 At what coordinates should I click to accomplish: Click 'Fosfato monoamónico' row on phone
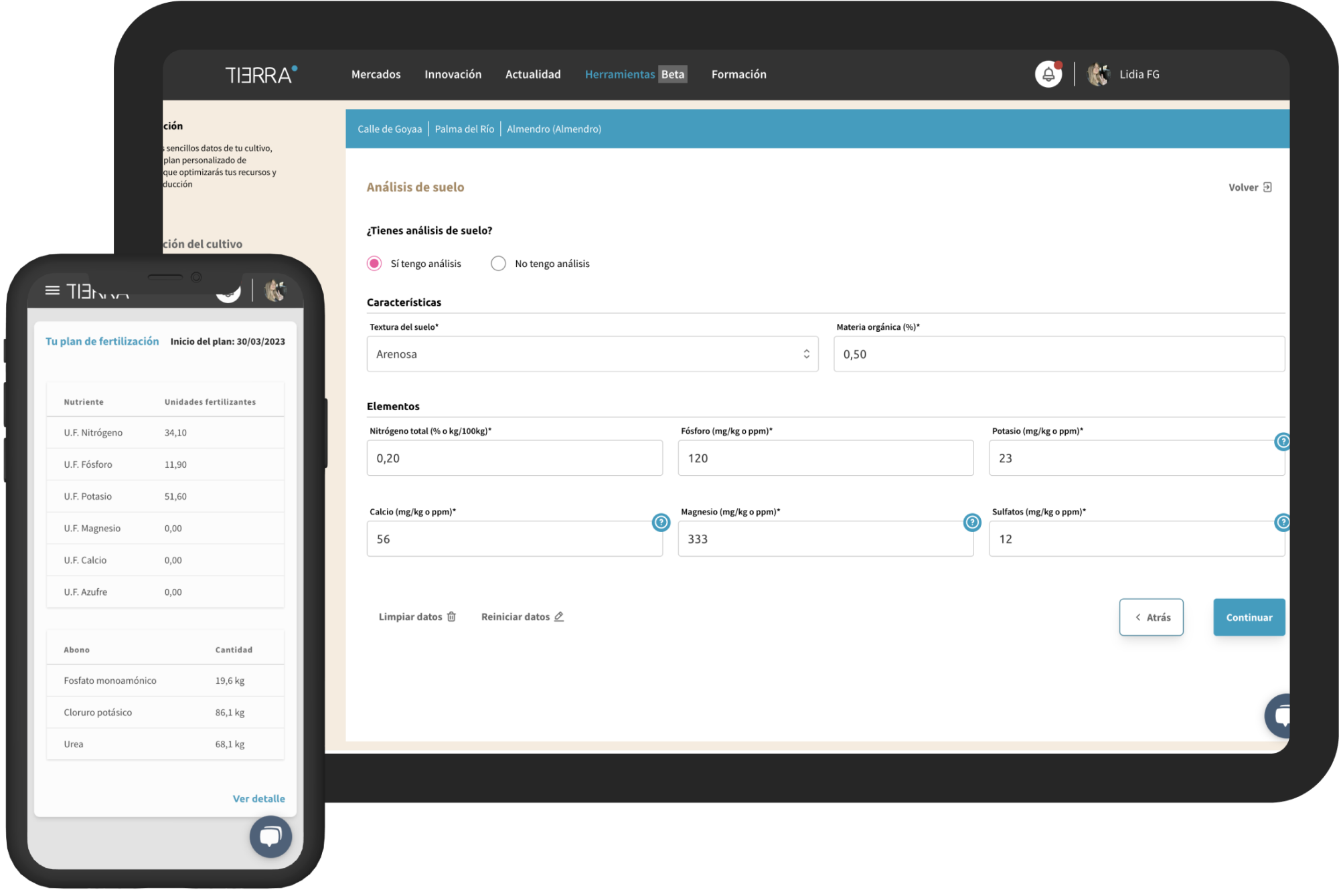tap(165, 681)
